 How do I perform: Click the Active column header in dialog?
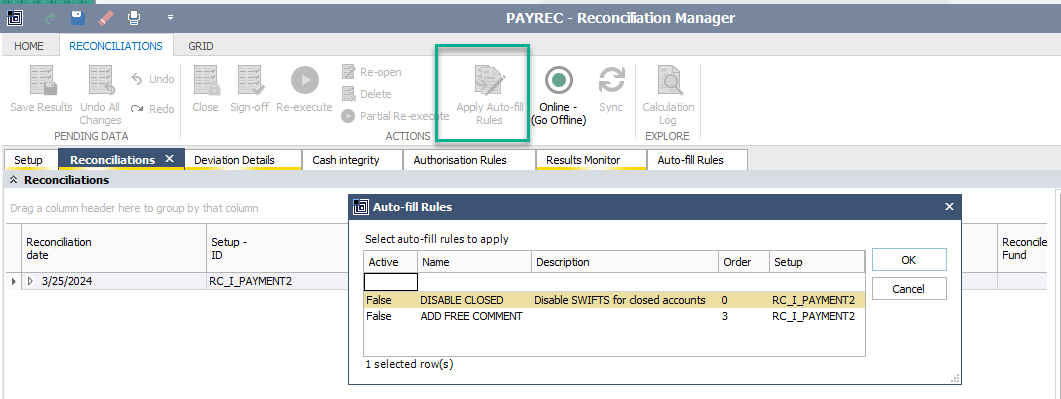coord(390,262)
